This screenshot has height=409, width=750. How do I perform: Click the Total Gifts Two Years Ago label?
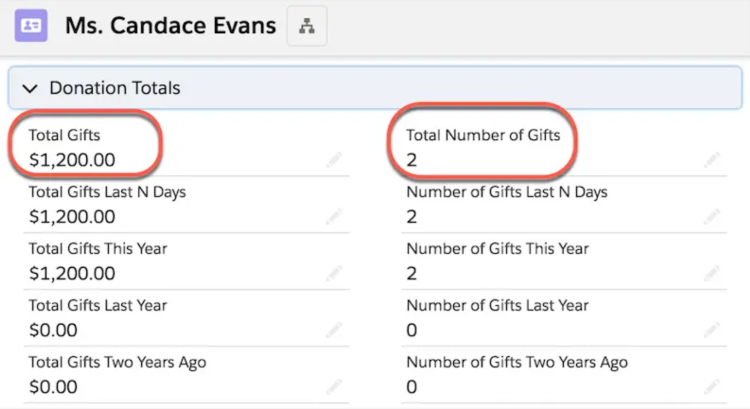pos(117,362)
